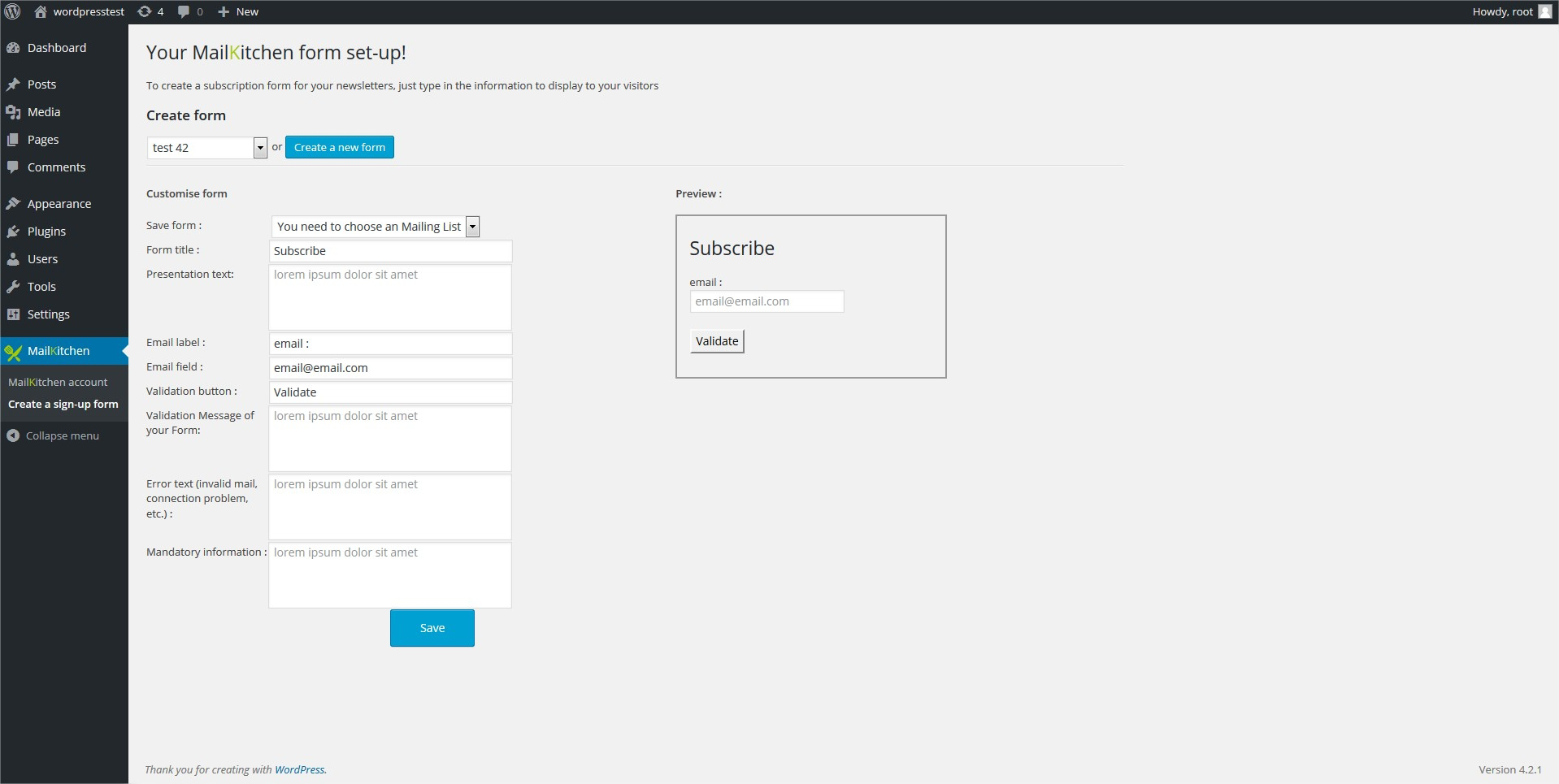The height and width of the screenshot is (784, 1559).
Task: Click the MailKitchen utensils icon
Action: pyautogui.click(x=13, y=351)
